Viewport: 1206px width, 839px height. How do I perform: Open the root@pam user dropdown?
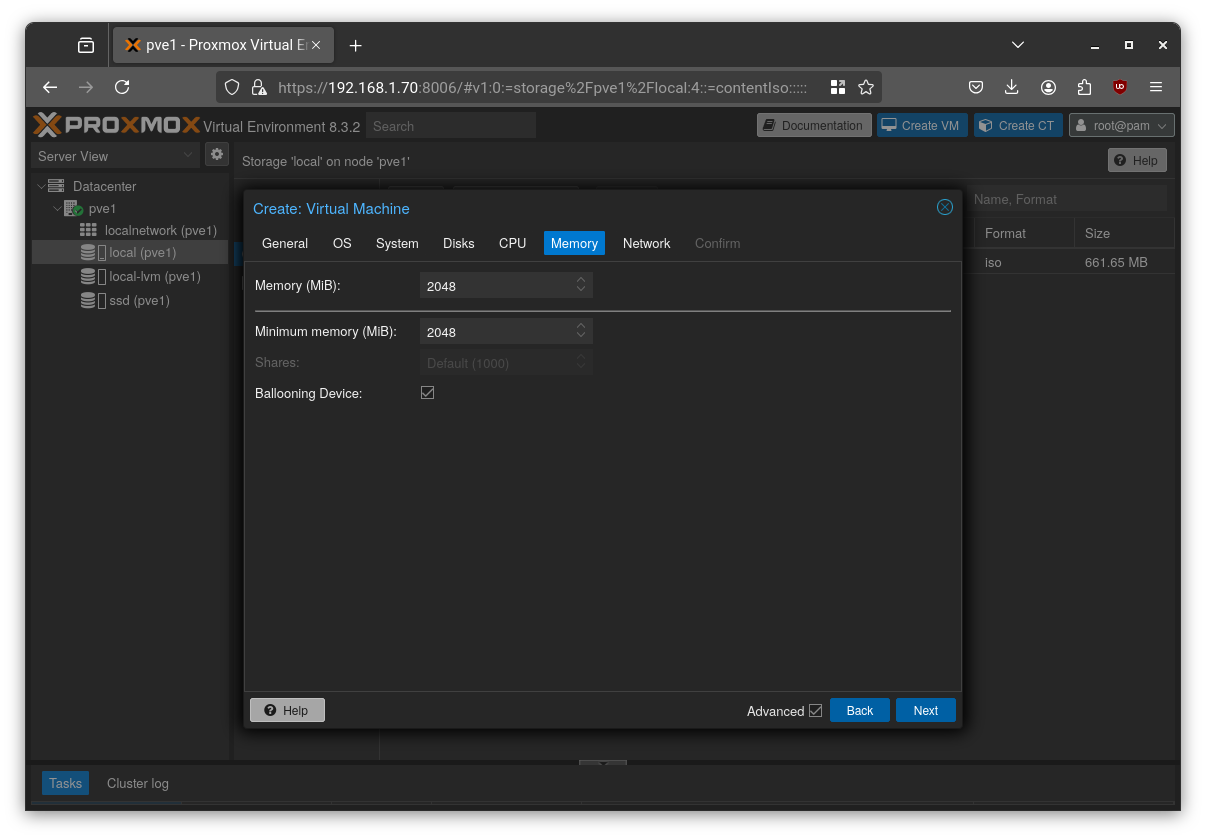tap(1121, 125)
